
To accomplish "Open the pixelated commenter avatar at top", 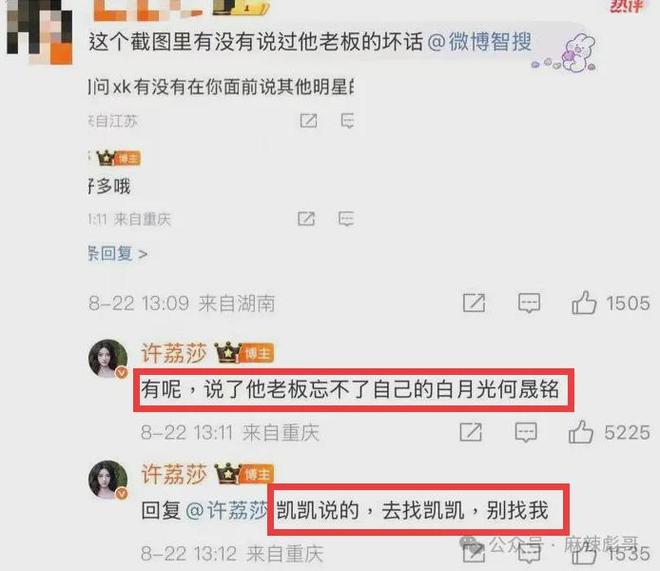I will (40, 32).
